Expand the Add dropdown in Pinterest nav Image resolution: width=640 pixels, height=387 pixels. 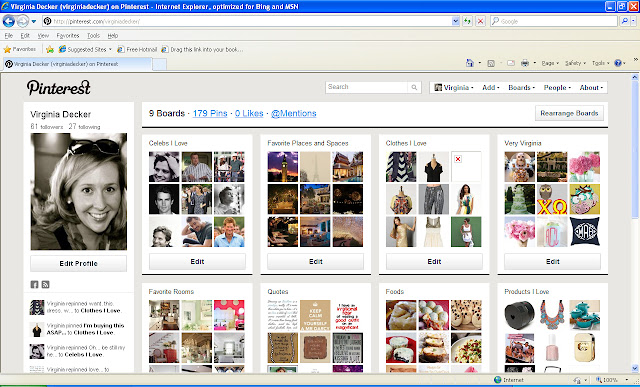tap(491, 87)
